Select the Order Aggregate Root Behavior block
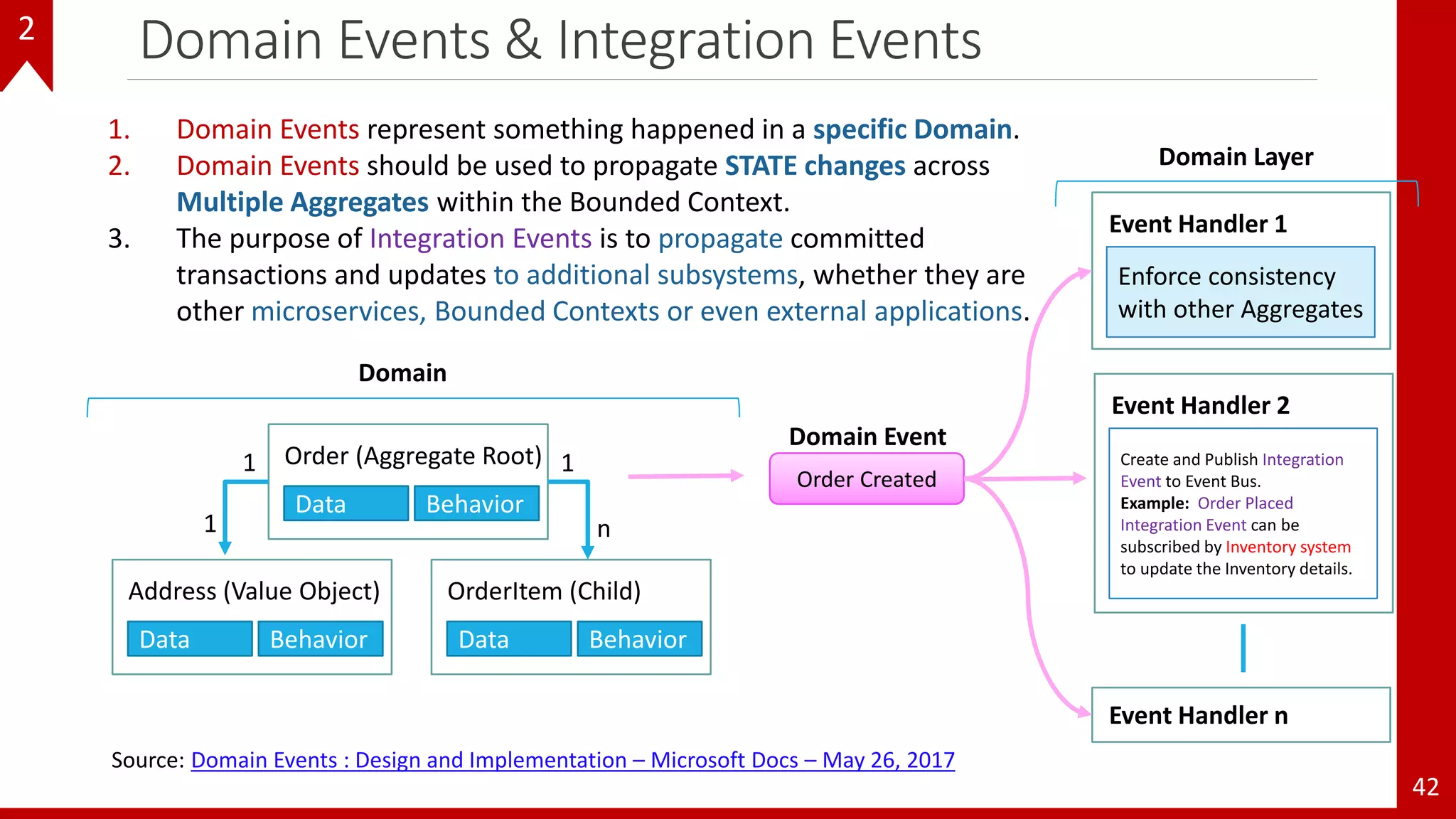Image resolution: width=1456 pixels, height=819 pixels. pos(476,503)
